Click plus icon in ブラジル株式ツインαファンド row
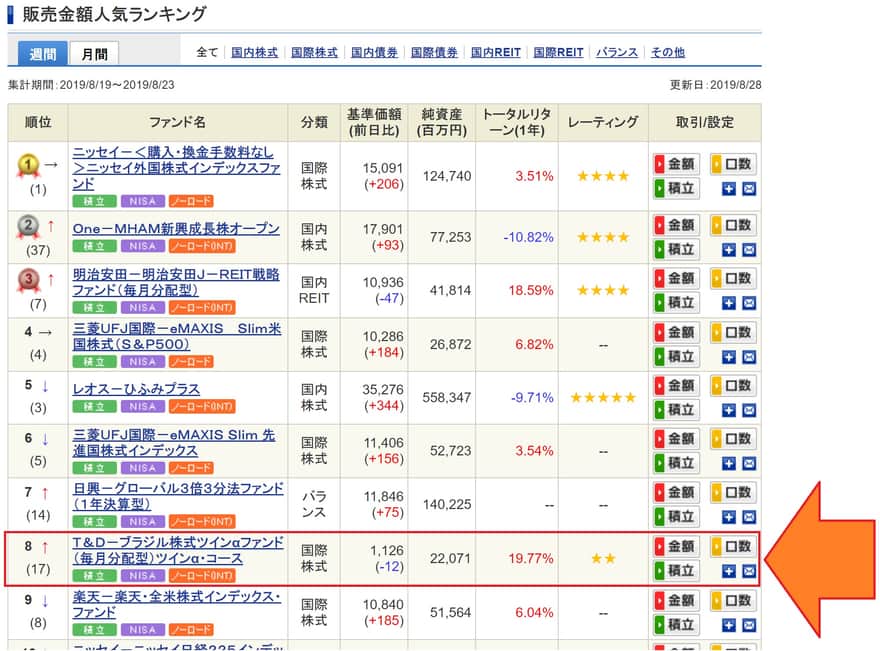Image resolution: width=880 pixels, height=651 pixels. pyautogui.click(x=728, y=571)
